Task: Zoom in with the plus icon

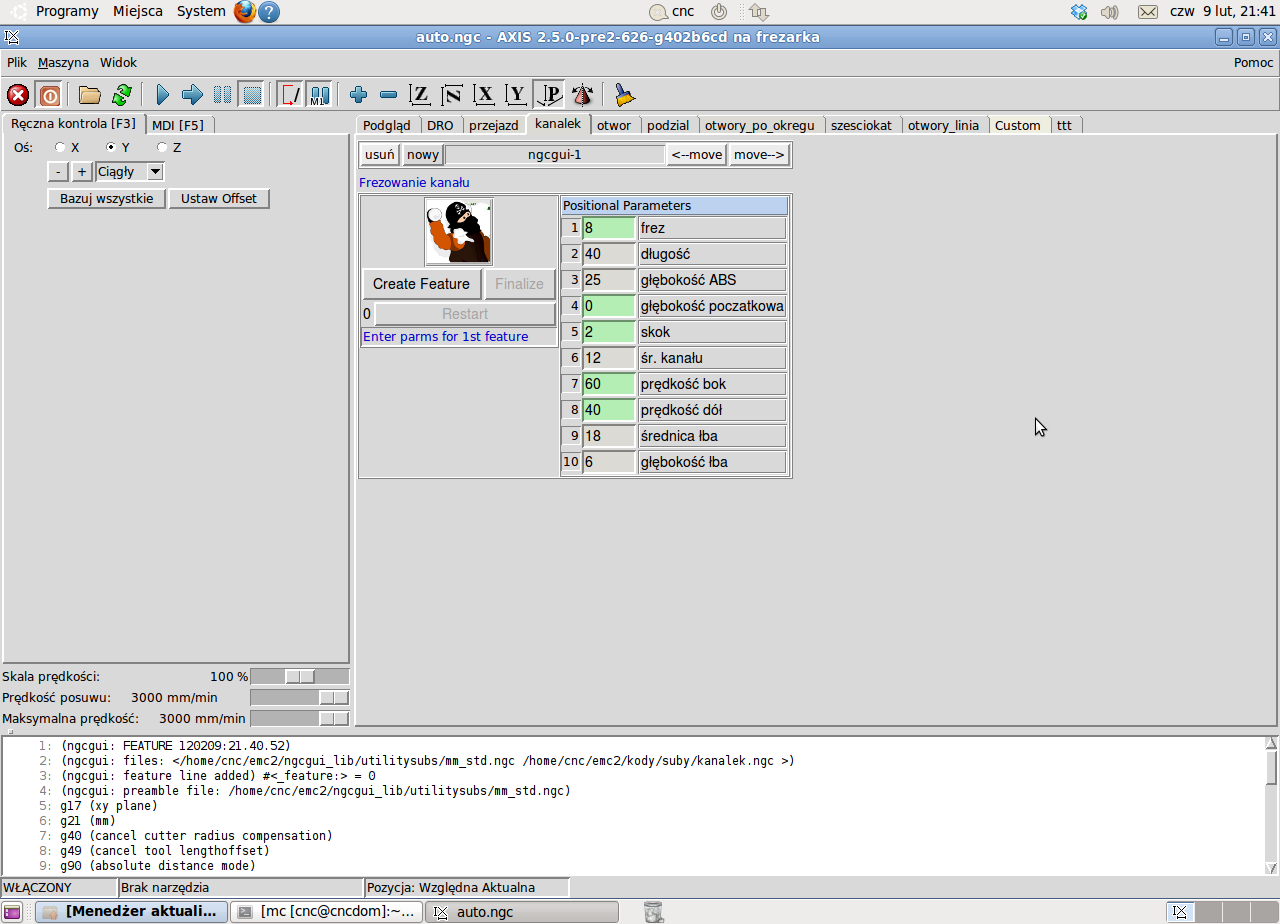Action: [x=359, y=95]
